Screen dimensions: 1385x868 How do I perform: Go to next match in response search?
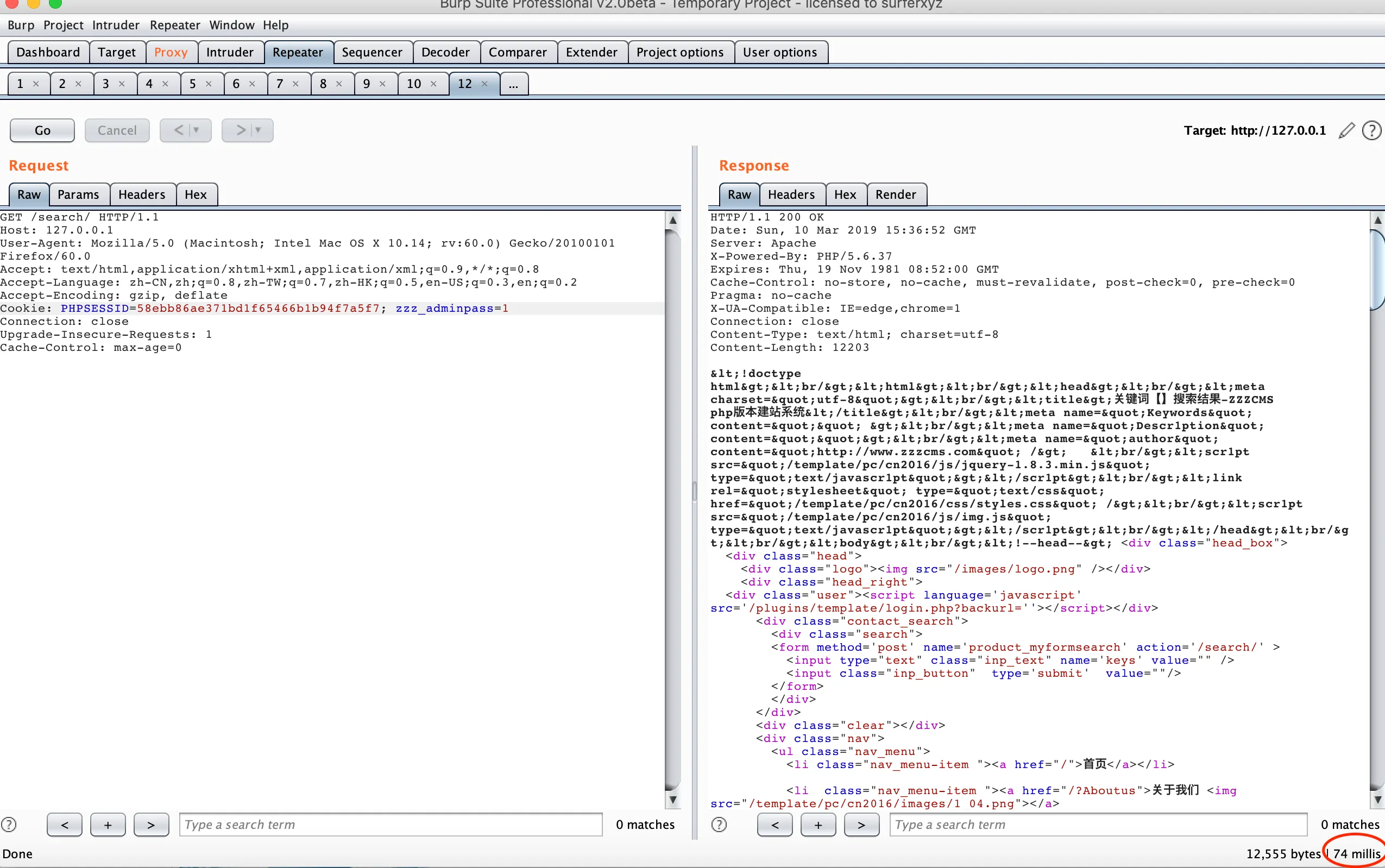861,825
